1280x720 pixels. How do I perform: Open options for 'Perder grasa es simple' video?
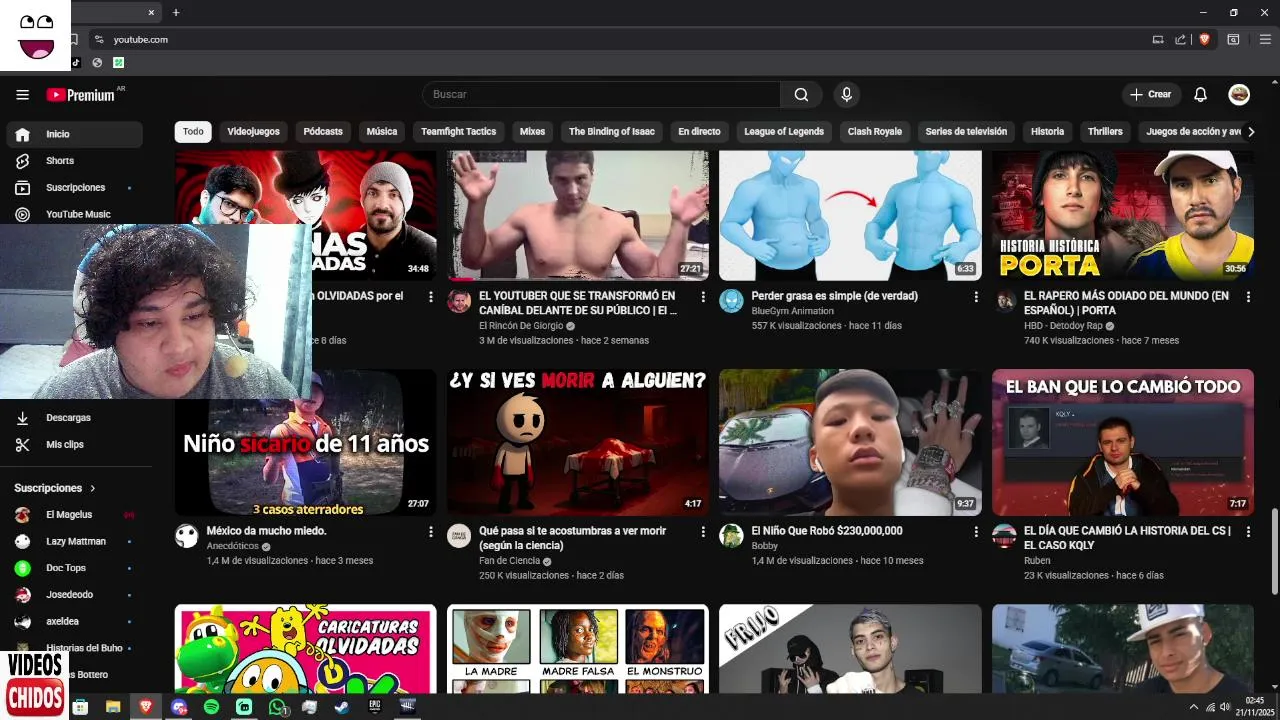click(976, 297)
